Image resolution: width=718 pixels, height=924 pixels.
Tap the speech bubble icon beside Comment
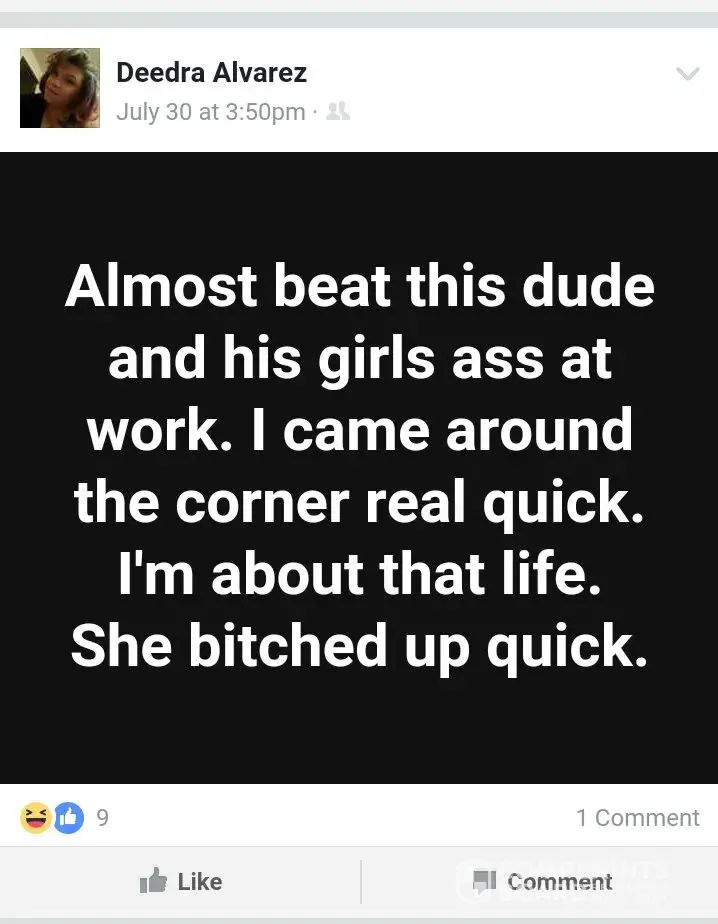pos(485,881)
